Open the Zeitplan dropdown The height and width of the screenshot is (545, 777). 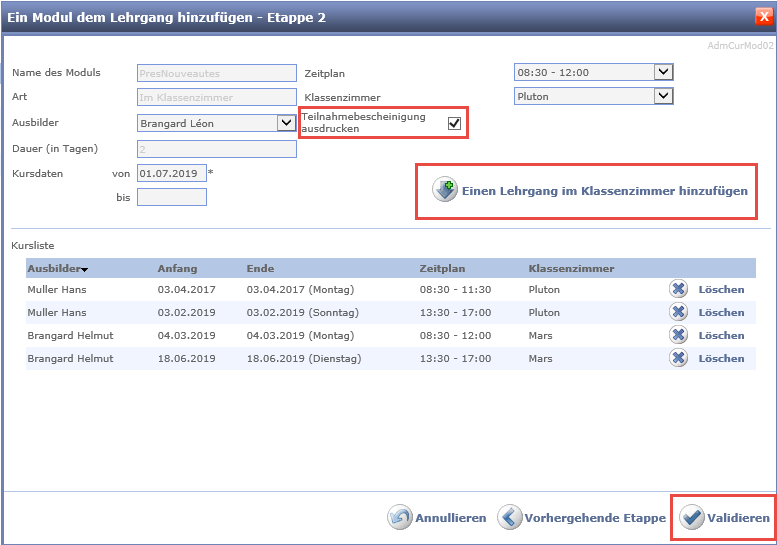(x=663, y=72)
